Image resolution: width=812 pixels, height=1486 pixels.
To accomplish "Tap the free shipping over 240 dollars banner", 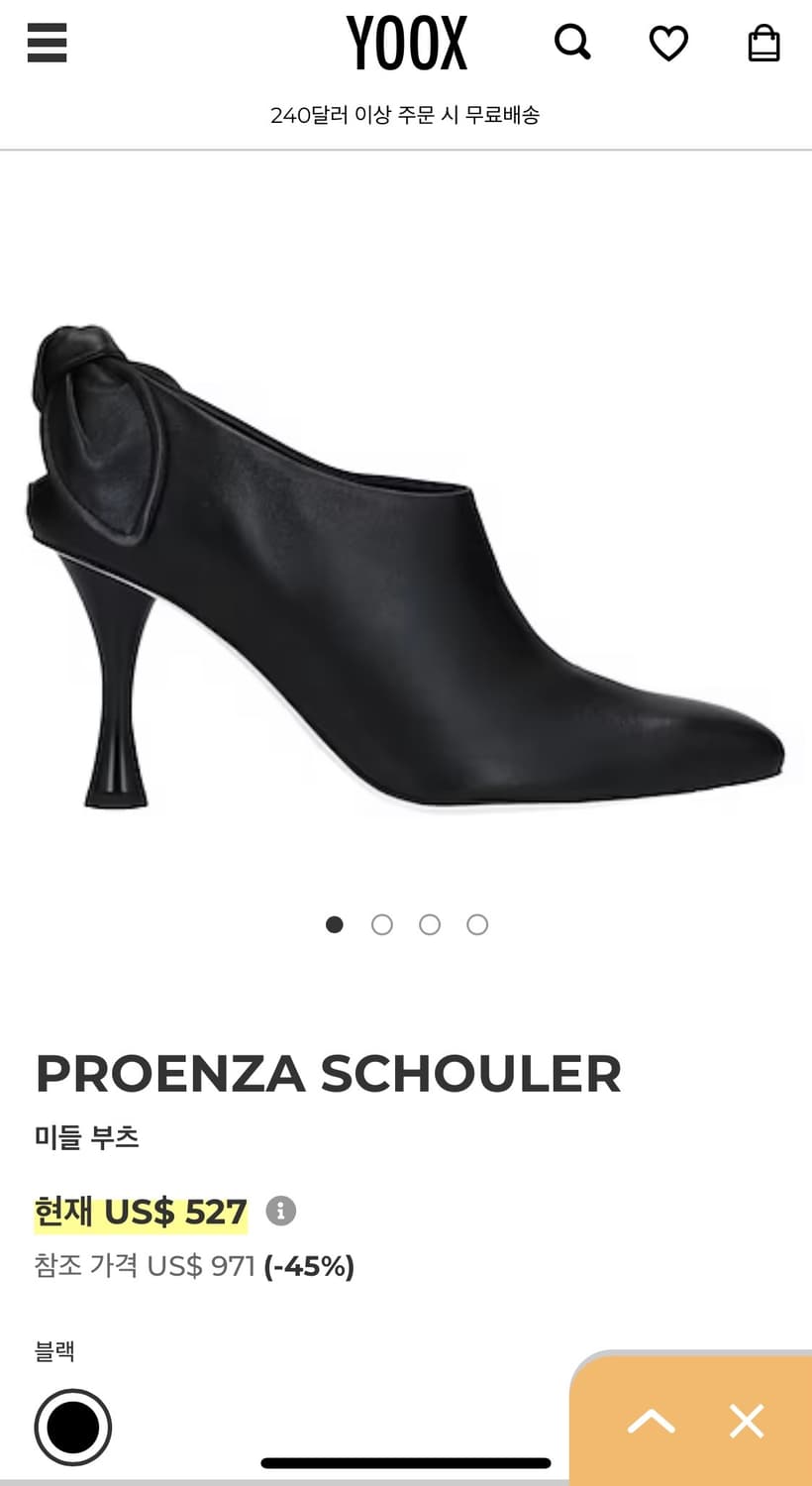I will pos(405,115).
